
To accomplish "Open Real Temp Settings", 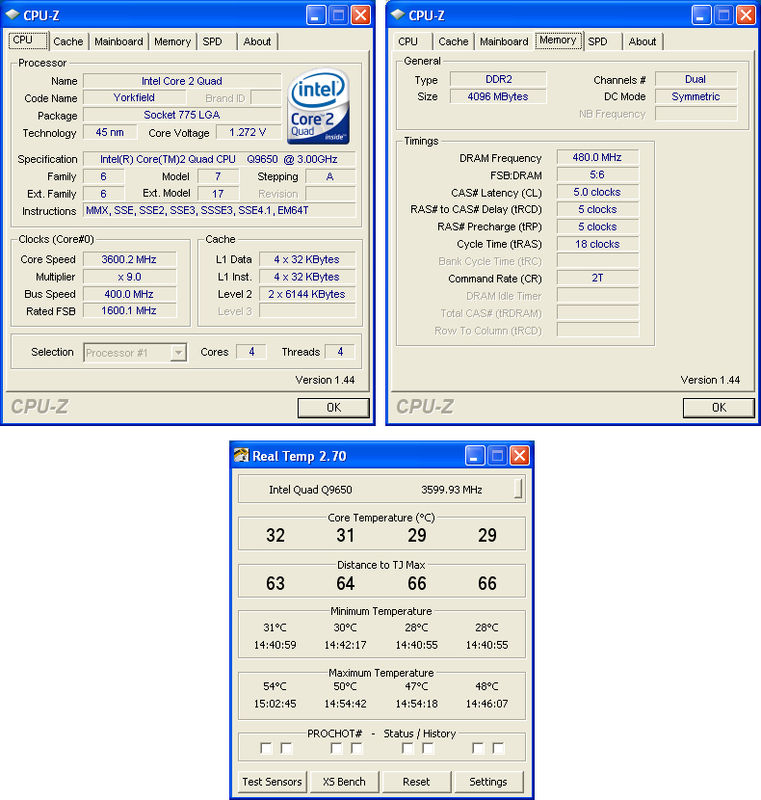I will [488, 781].
